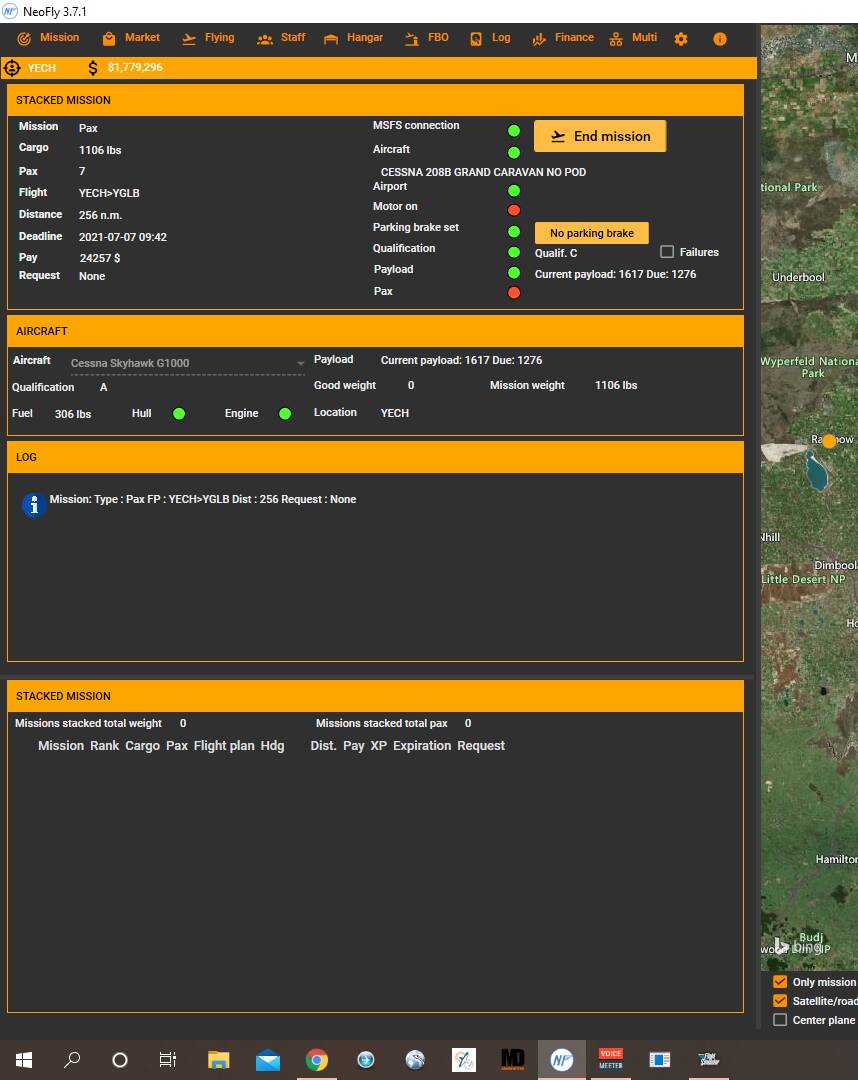Image resolution: width=858 pixels, height=1080 pixels.
Task: Click the orange airport marker on map
Action: click(829, 441)
